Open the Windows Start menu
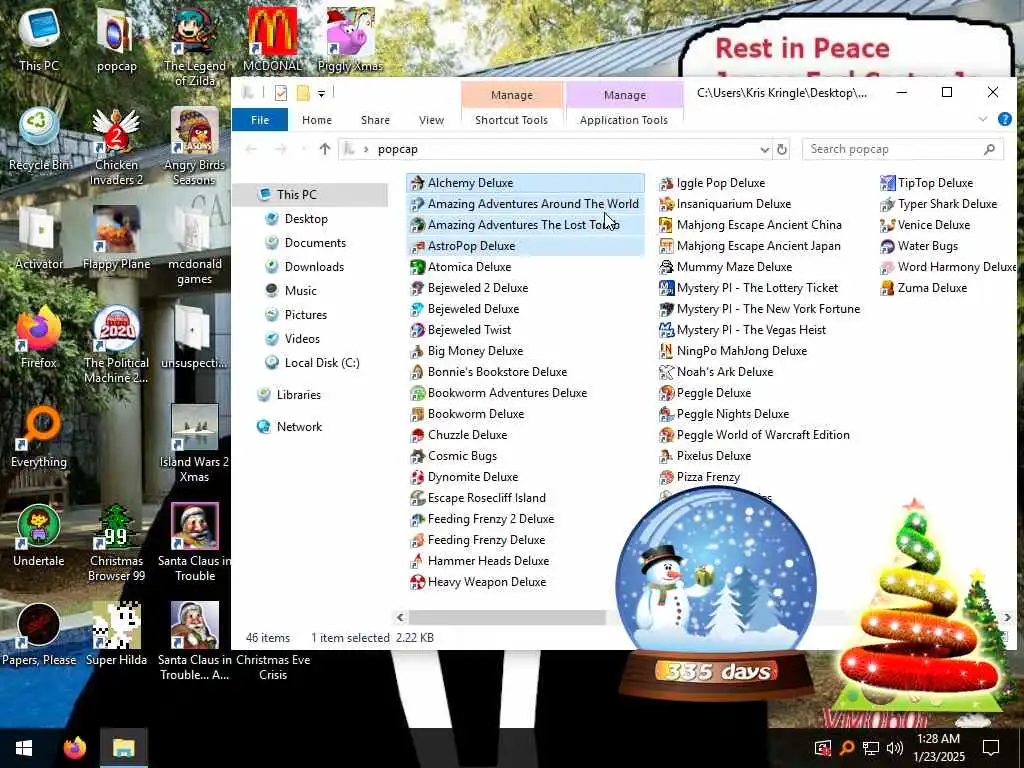1024x768 pixels. 24,748
